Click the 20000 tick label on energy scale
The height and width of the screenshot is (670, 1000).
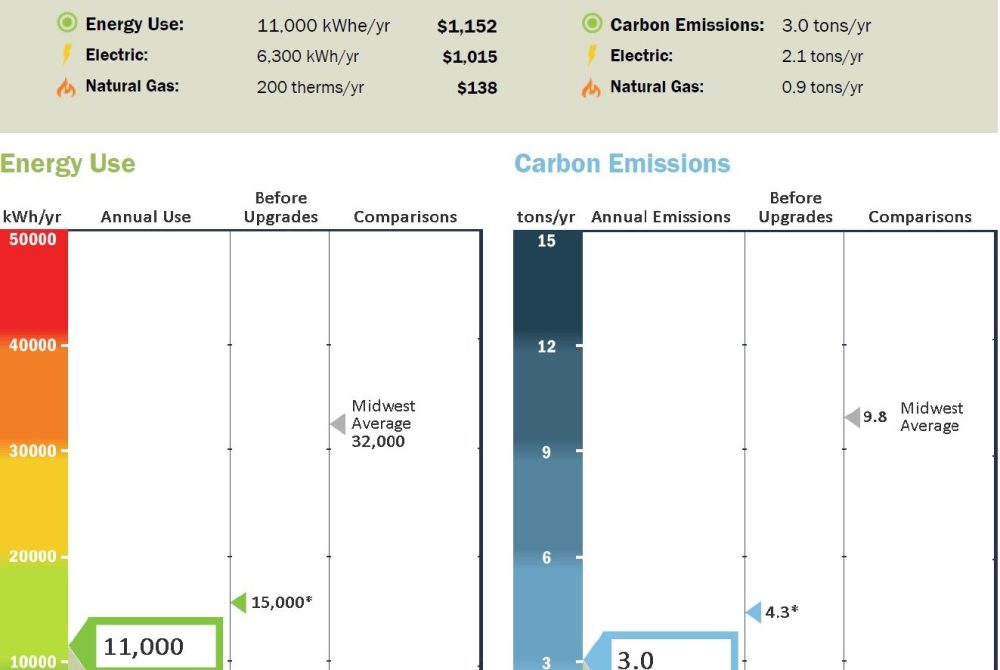[x=33, y=556]
